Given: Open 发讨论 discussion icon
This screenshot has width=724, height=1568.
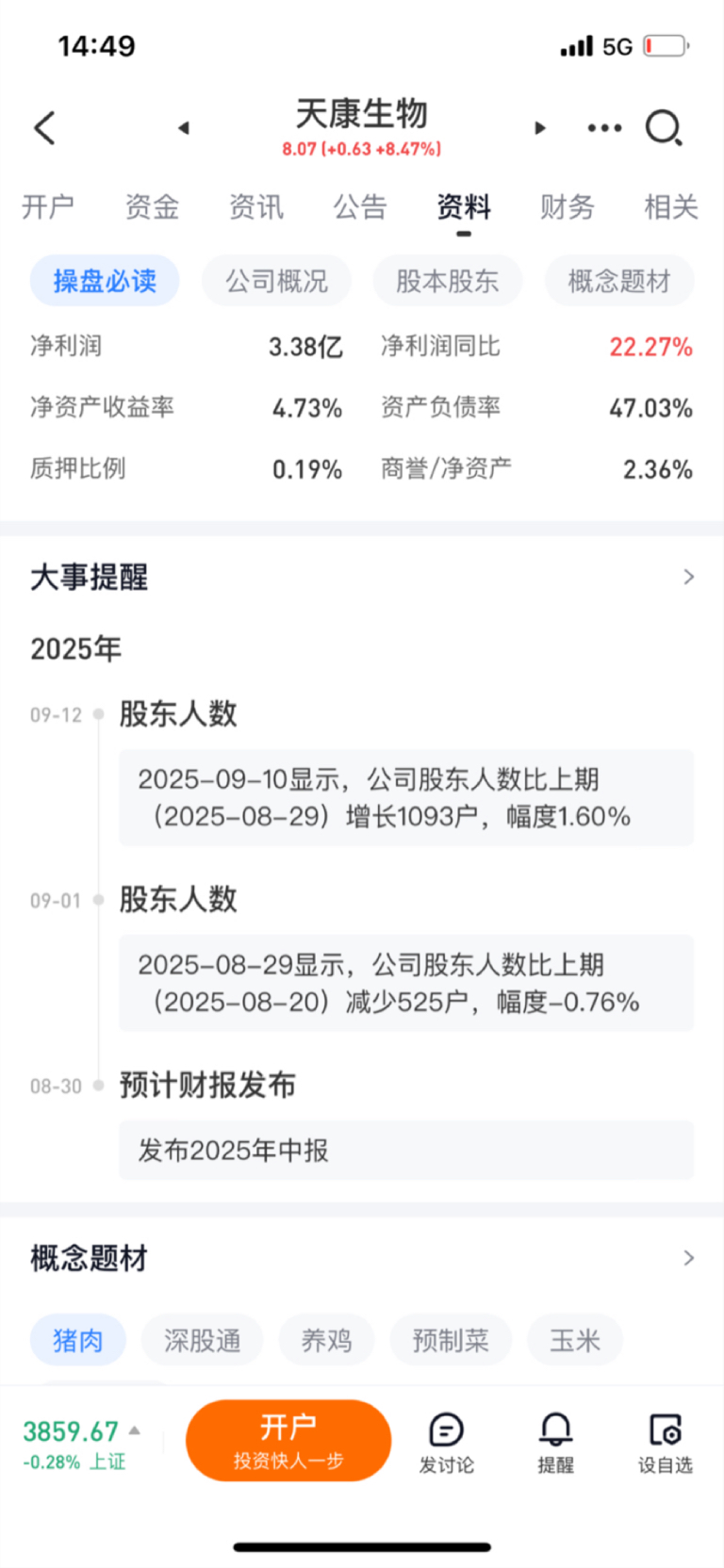Looking at the screenshot, I should [x=446, y=1443].
